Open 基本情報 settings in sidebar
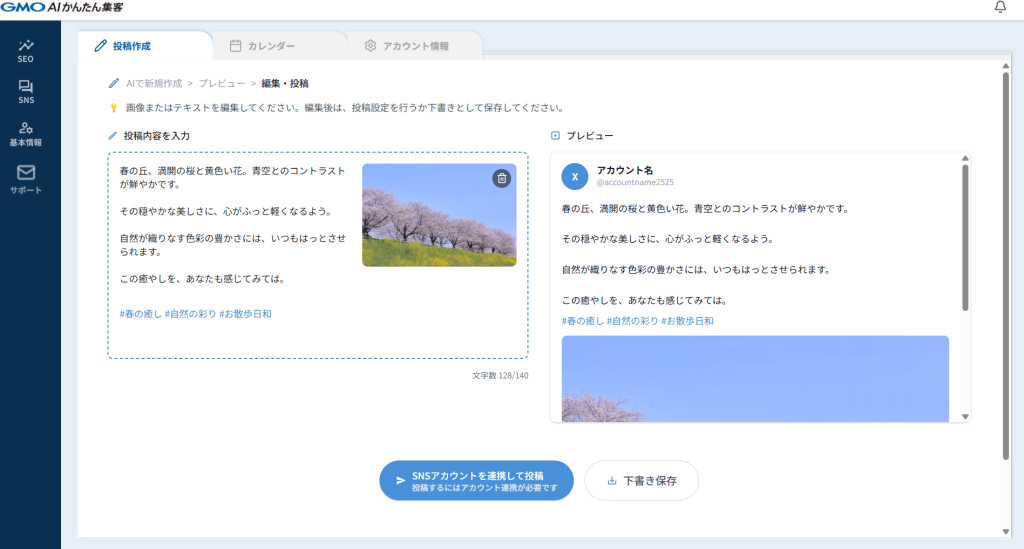The image size is (1024, 549). (x=26, y=134)
